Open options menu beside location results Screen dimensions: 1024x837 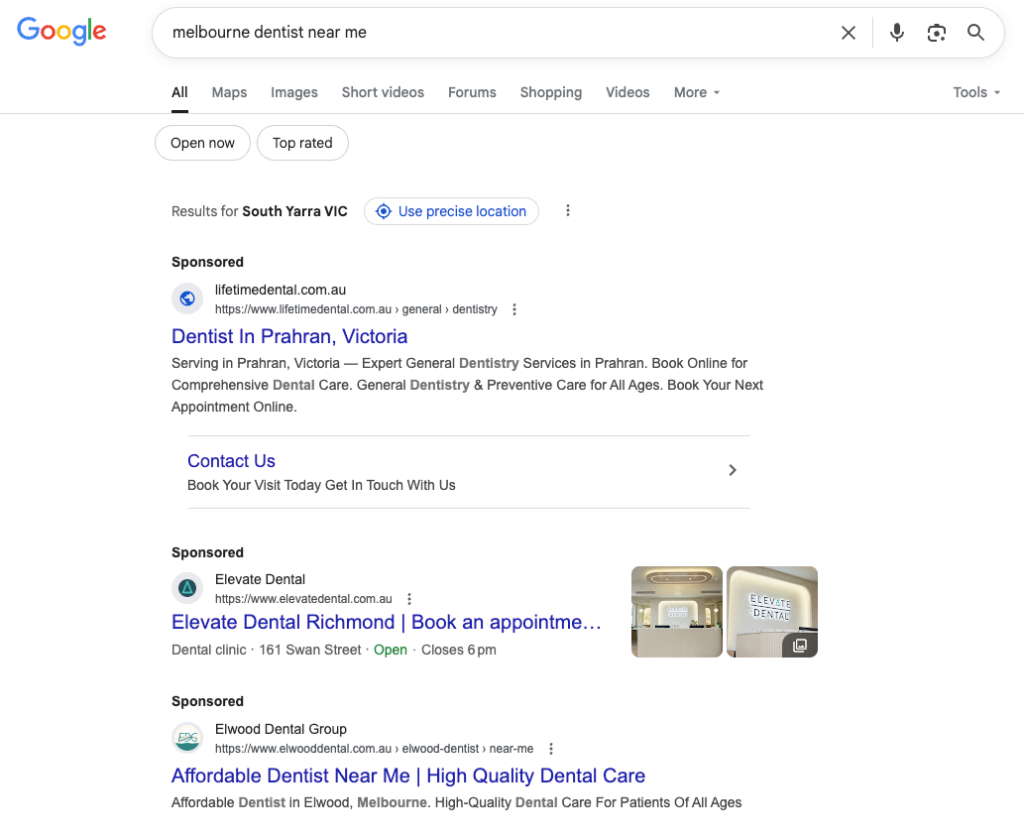pos(568,211)
